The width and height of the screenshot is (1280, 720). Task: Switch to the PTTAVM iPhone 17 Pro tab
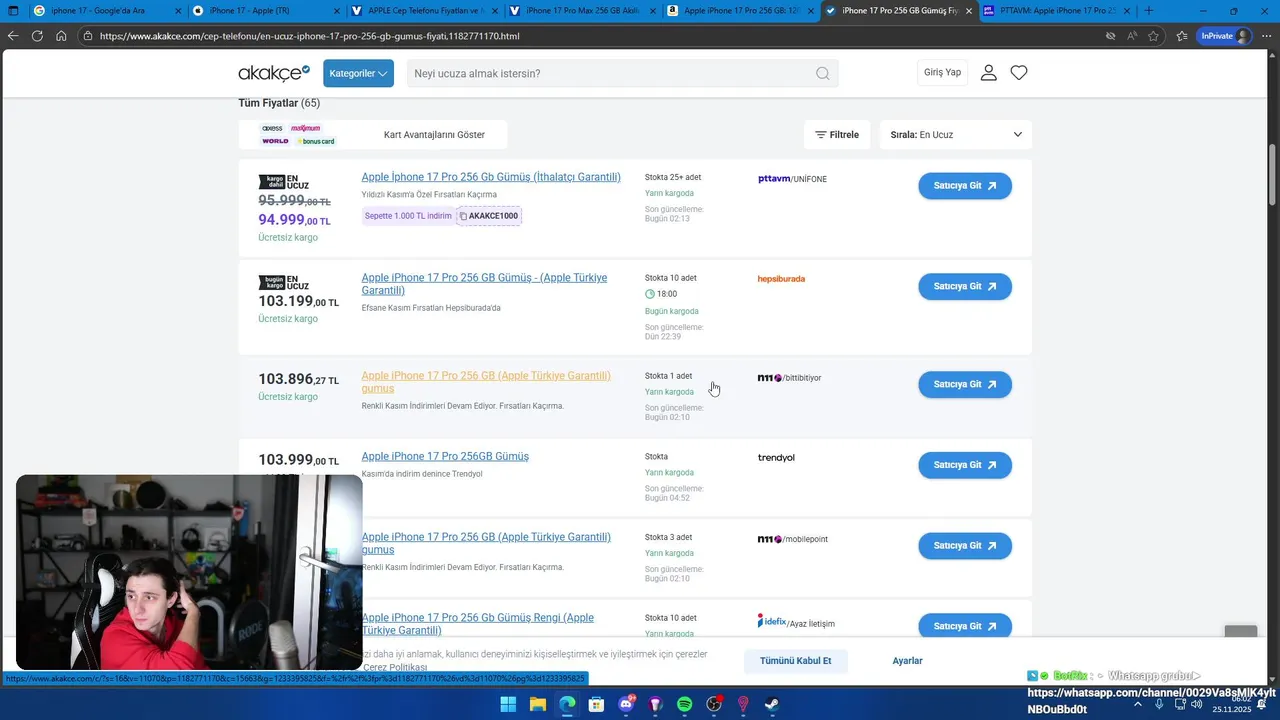tap(1055, 11)
